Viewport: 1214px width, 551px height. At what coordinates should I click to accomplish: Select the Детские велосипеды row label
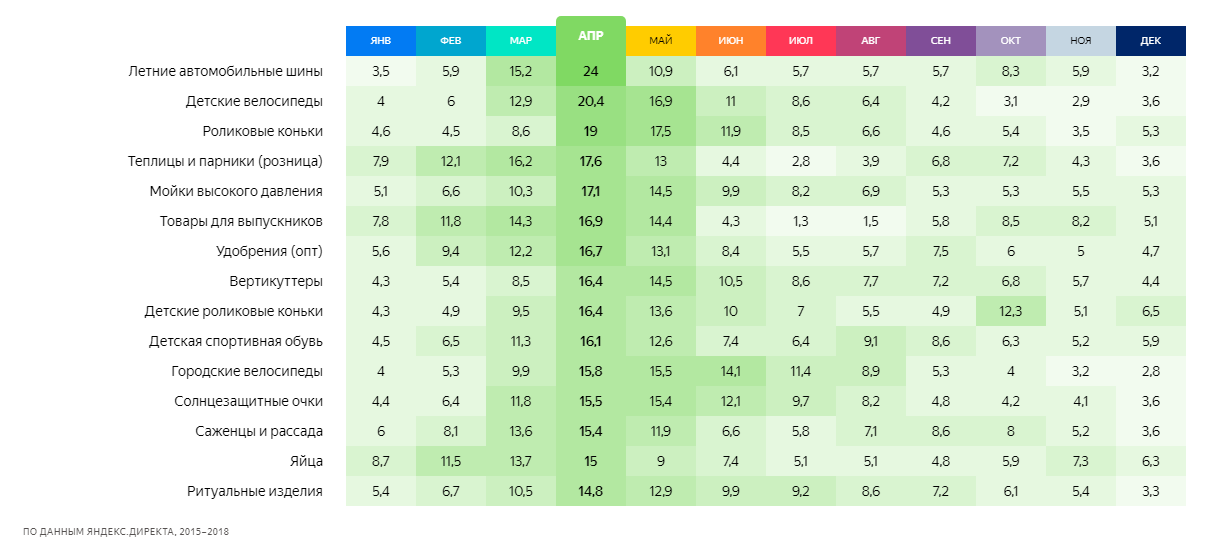tap(254, 102)
